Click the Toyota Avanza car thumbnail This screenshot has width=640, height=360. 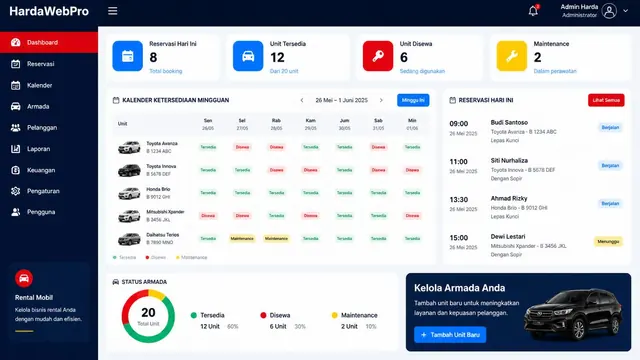pos(129,147)
